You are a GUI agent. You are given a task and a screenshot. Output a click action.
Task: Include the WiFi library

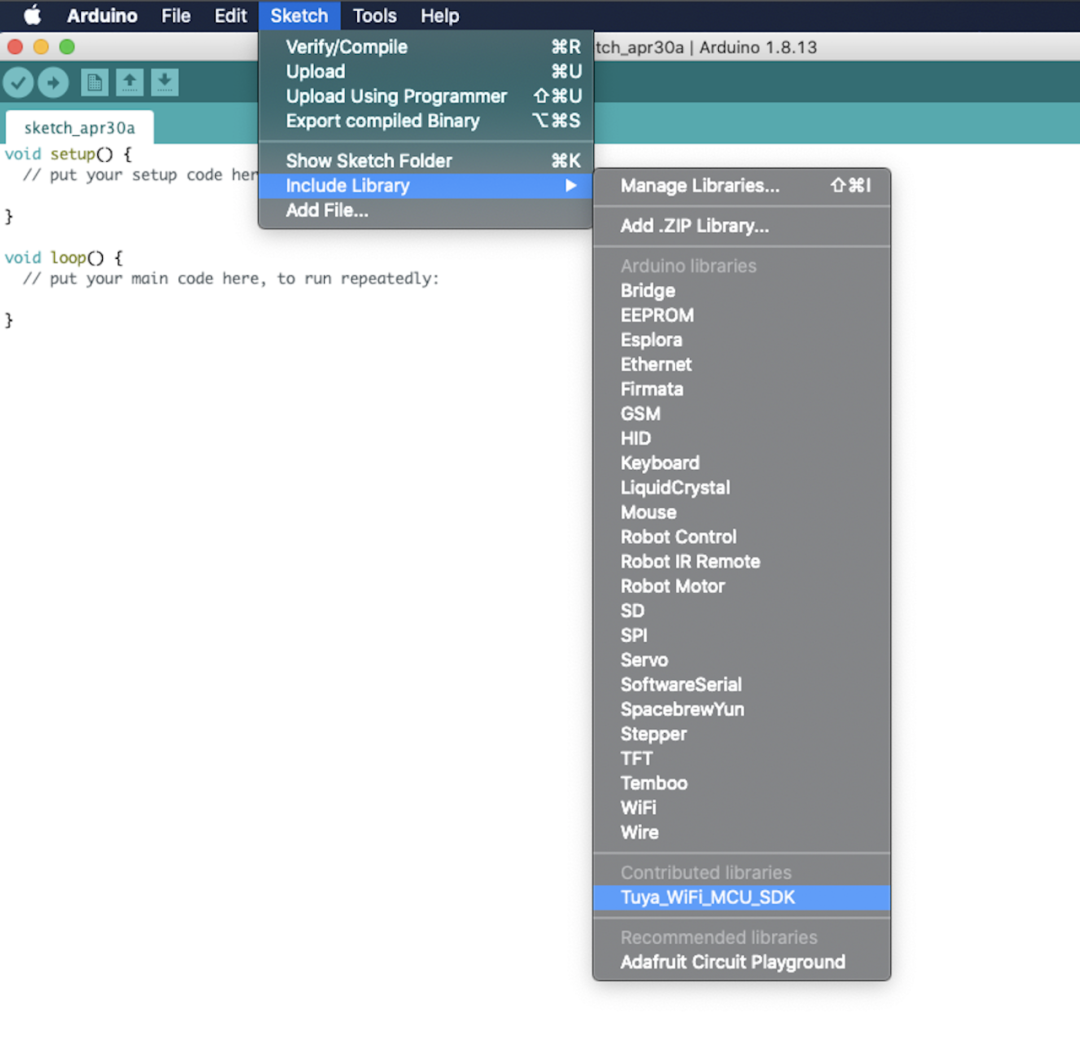(742, 808)
